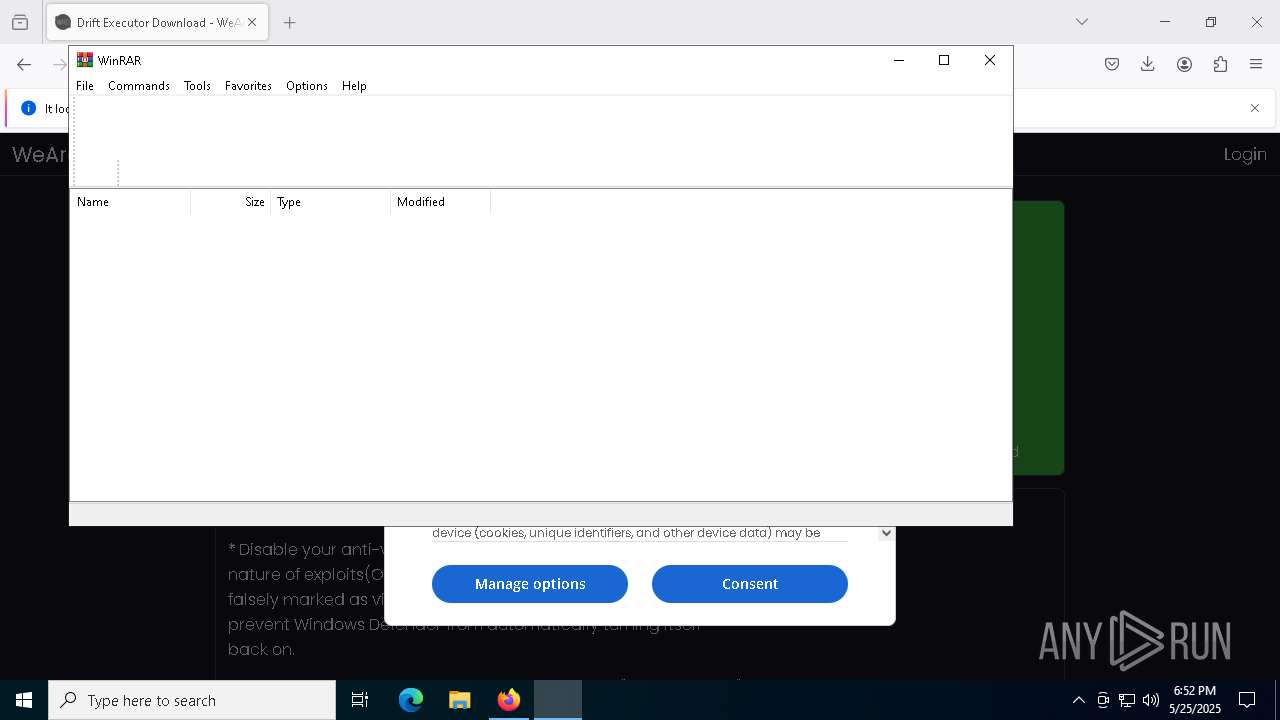Click the taskbar search box
This screenshot has width=1280, height=720.
192,700
